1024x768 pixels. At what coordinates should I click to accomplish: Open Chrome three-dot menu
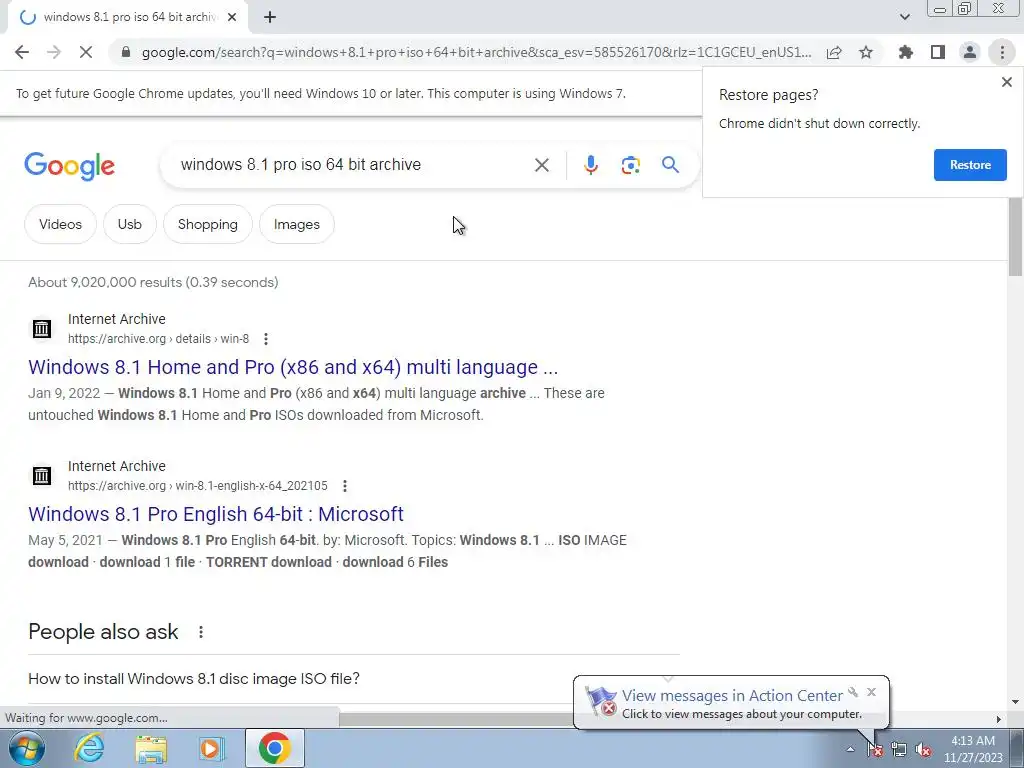(1002, 52)
